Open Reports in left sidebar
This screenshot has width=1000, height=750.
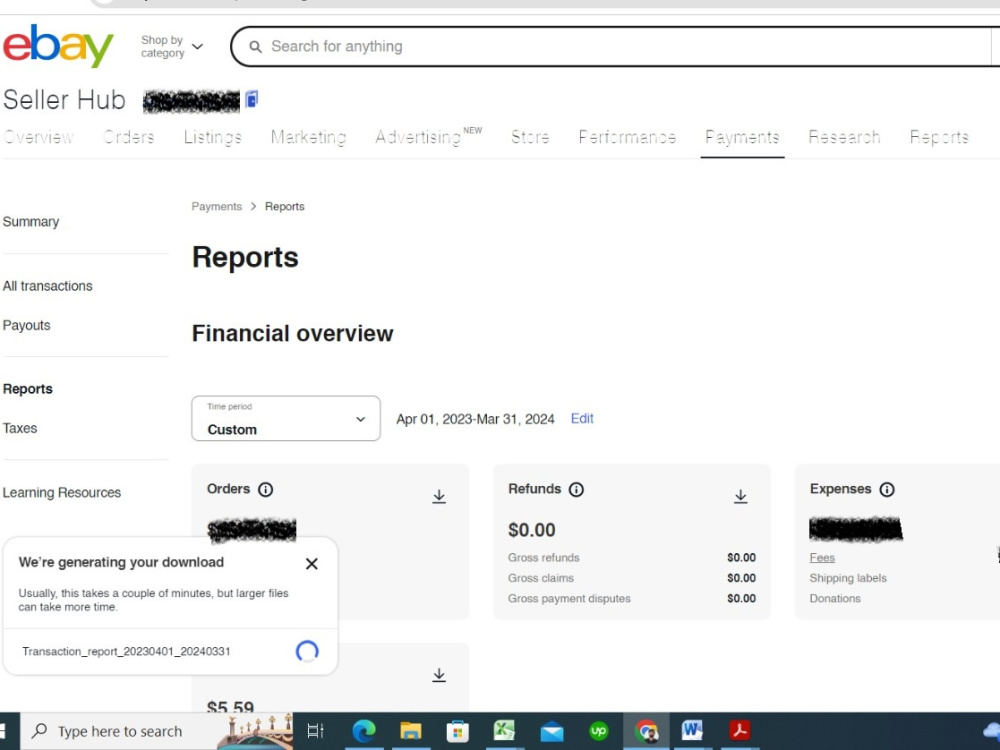pyautogui.click(x=27, y=389)
